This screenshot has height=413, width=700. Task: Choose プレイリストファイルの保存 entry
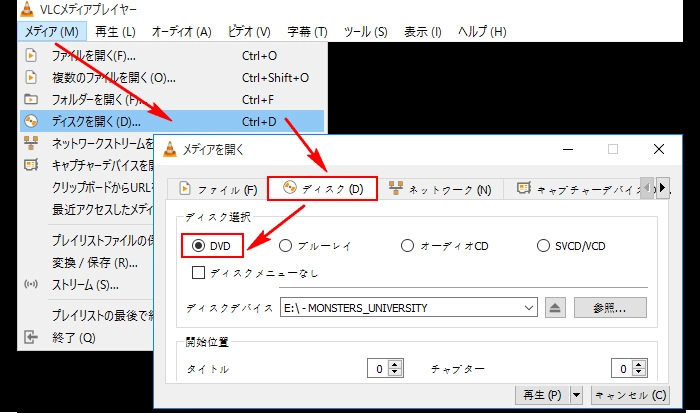tap(103, 240)
